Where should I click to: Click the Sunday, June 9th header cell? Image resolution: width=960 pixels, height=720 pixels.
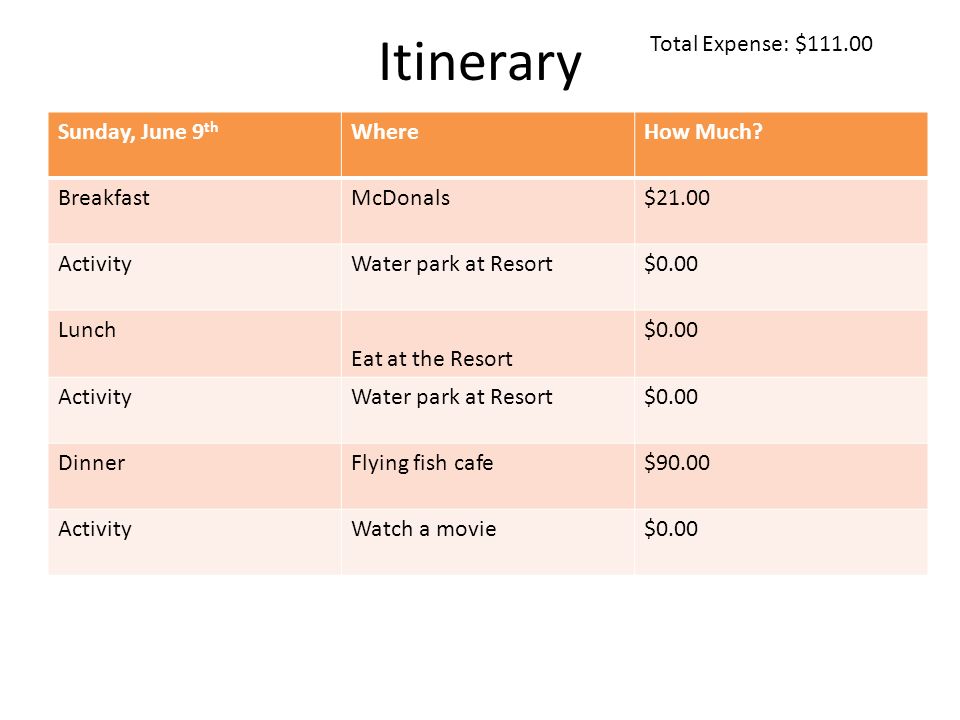195,144
